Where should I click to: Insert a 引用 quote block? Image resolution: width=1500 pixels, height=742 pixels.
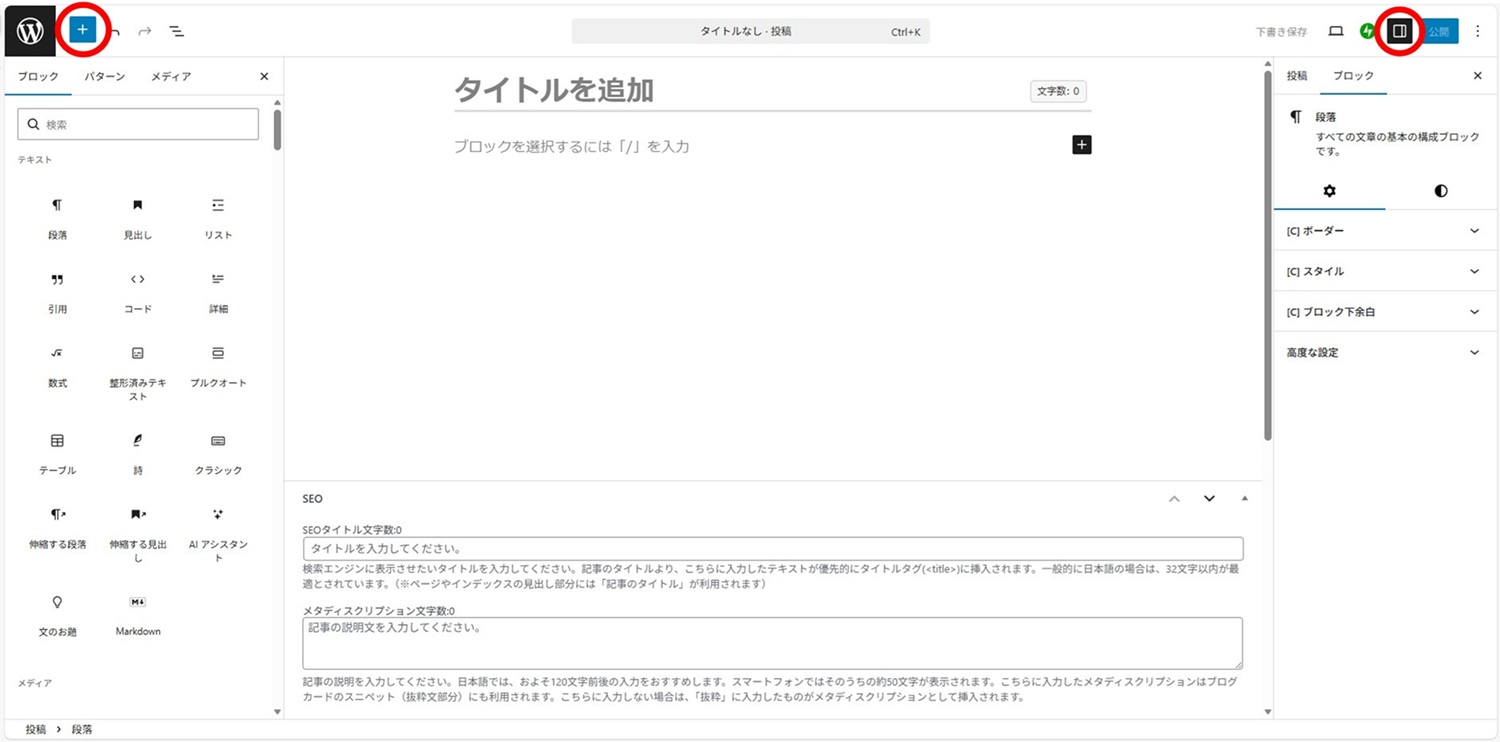pyautogui.click(x=58, y=292)
